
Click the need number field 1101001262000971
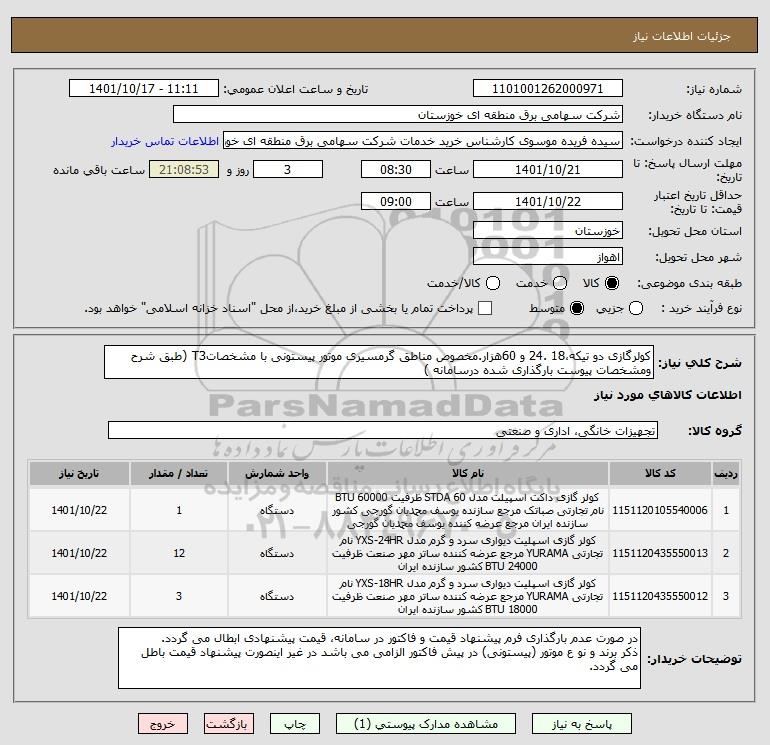(x=548, y=88)
